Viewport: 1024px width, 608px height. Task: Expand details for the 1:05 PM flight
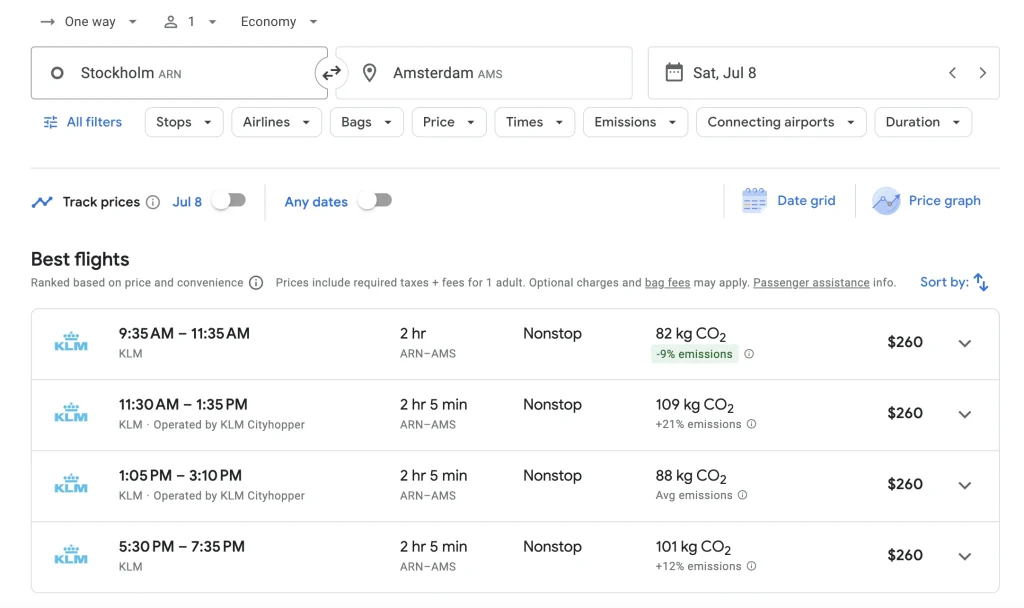coord(965,485)
